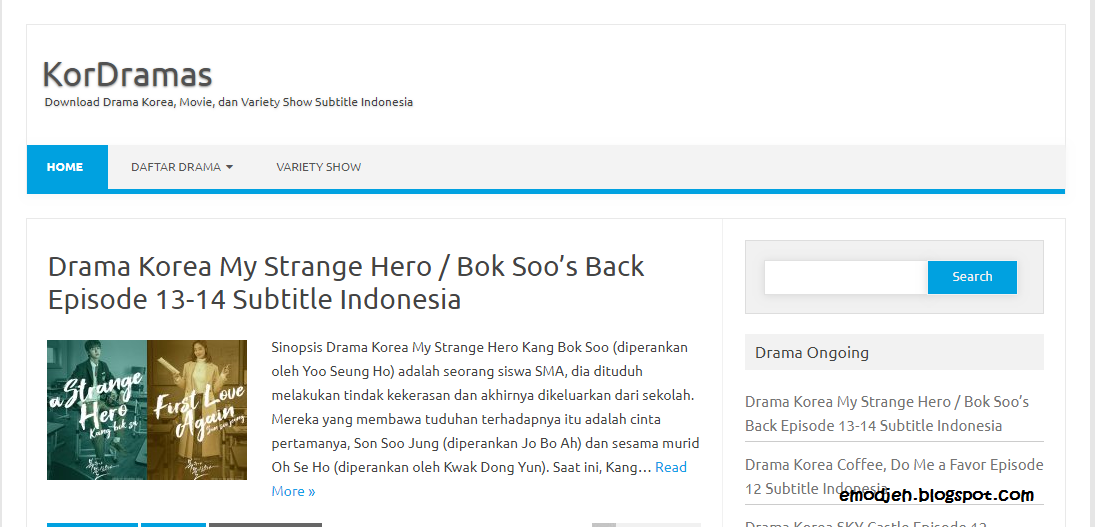This screenshot has width=1095, height=527.
Task: Focus the sidebar search input field
Action: [846, 277]
